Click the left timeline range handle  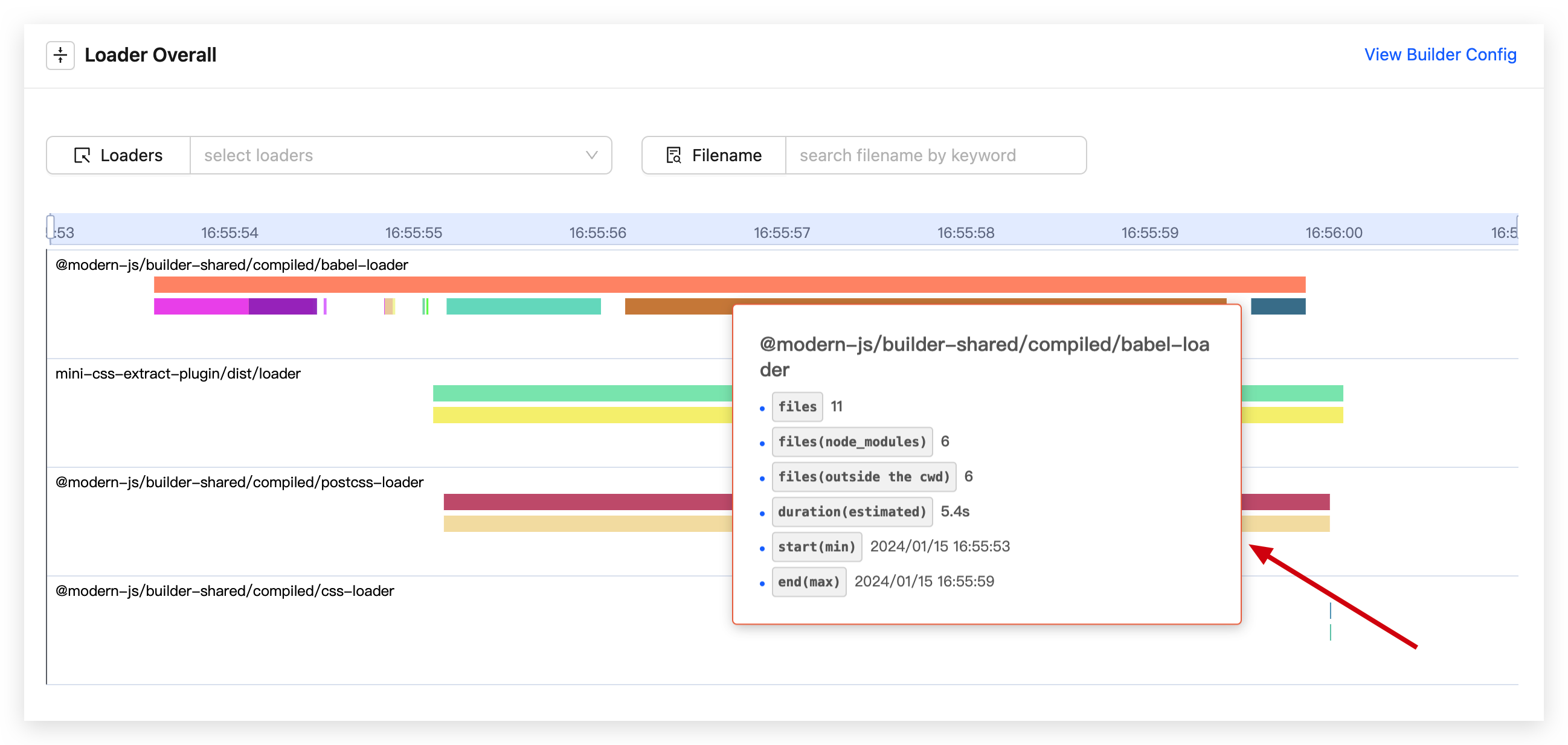[x=51, y=227]
